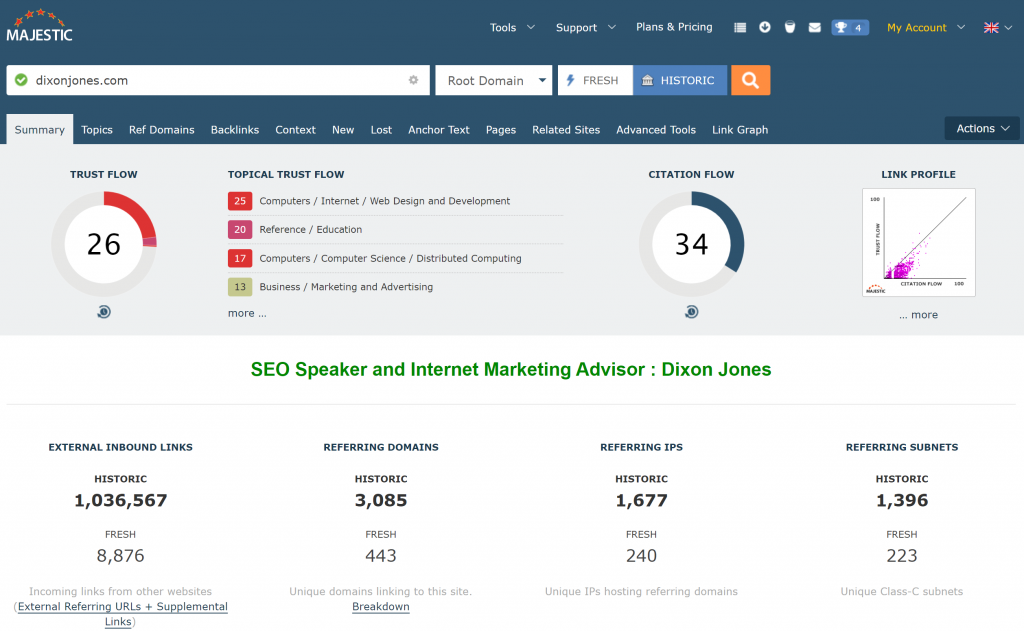The image size is (1024, 631).
Task: Show more link profile details
Action: [918, 315]
